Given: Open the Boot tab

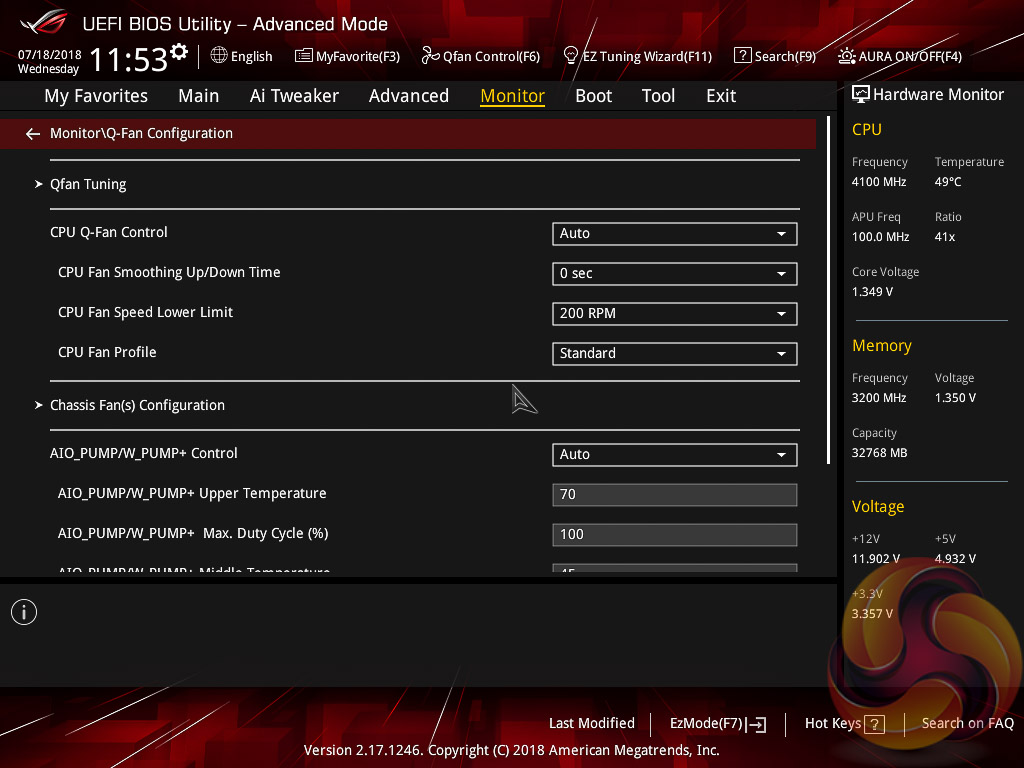Looking at the screenshot, I should [594, 96].
